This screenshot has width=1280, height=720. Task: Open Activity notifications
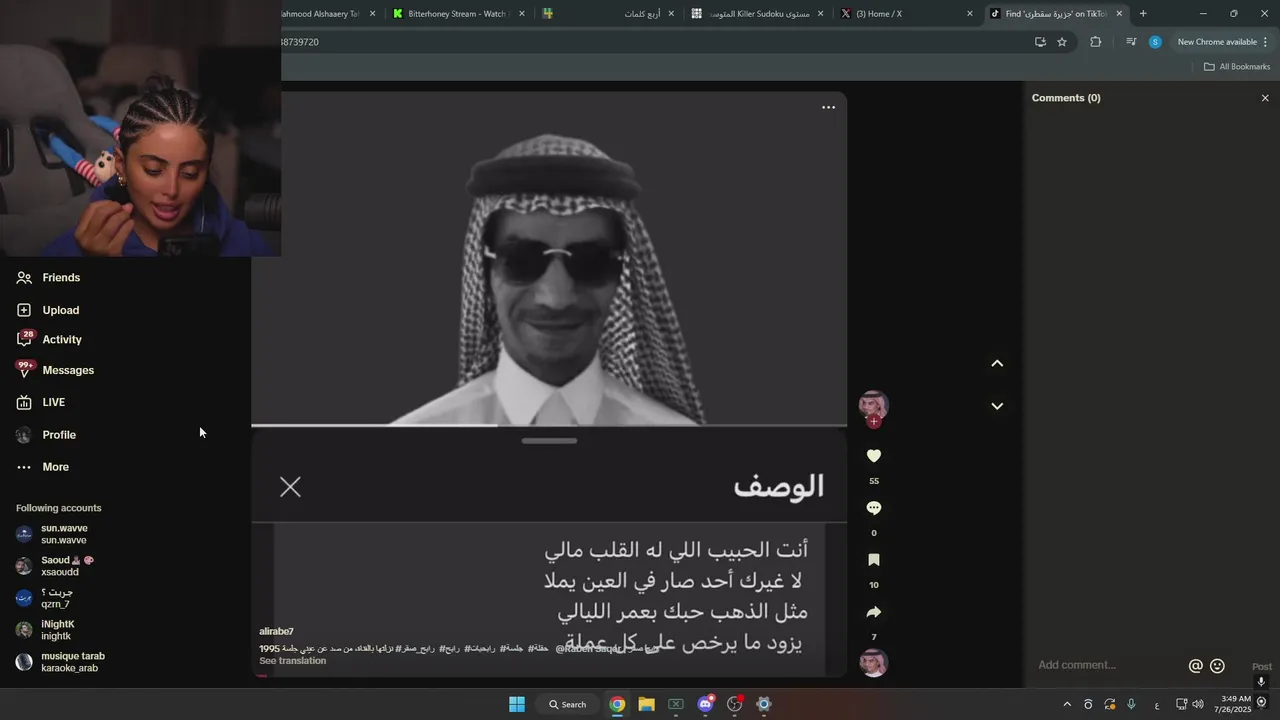coord(49,340)
